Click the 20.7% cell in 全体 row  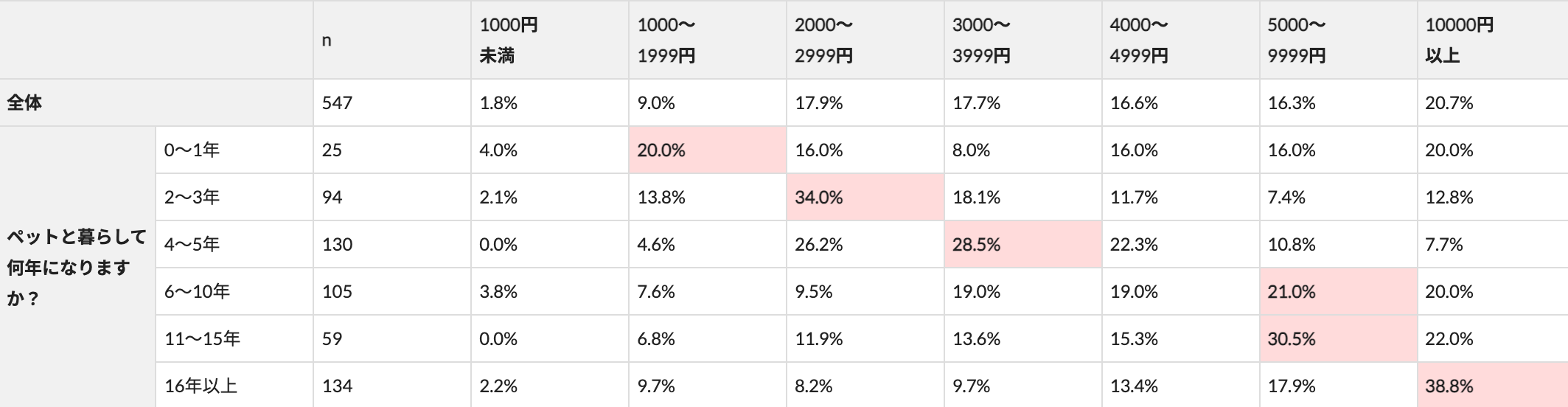coord(1449,103)
